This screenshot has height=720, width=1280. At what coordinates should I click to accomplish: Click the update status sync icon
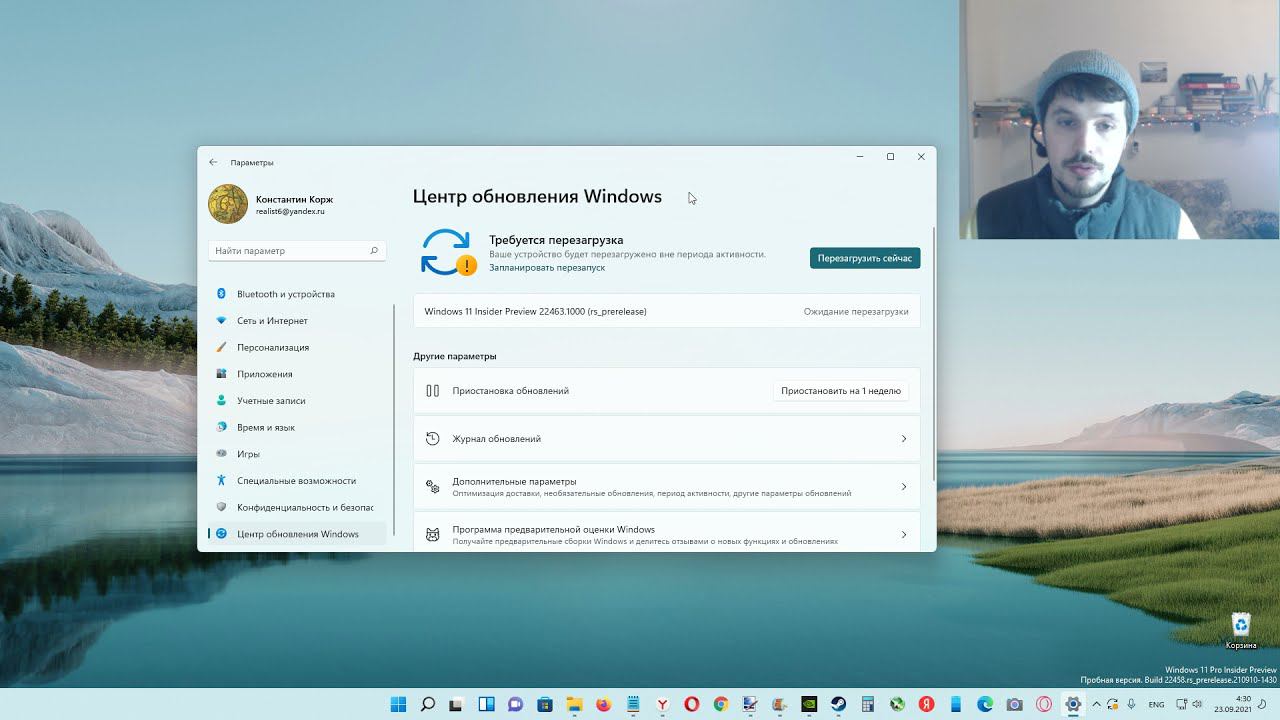[x=447, y=252]
